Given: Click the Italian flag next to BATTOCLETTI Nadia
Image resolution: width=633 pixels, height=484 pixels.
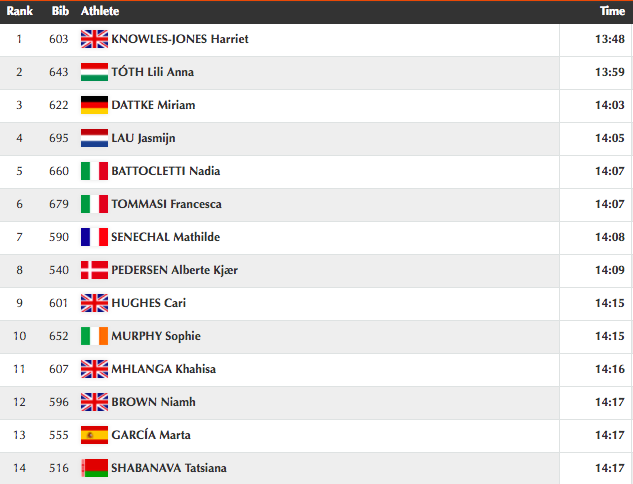Looking at the screenshot, I should pyautogui.click(x=94, y=171).
